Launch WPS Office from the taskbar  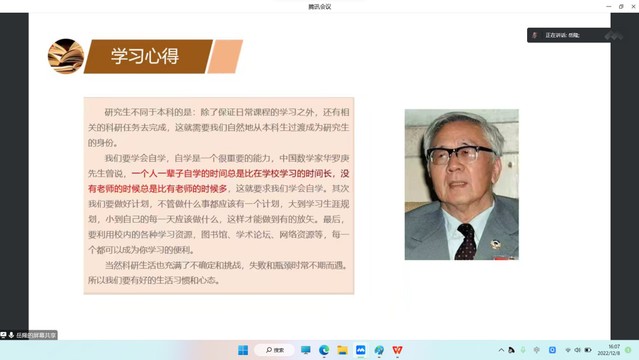tap(397, 350)
